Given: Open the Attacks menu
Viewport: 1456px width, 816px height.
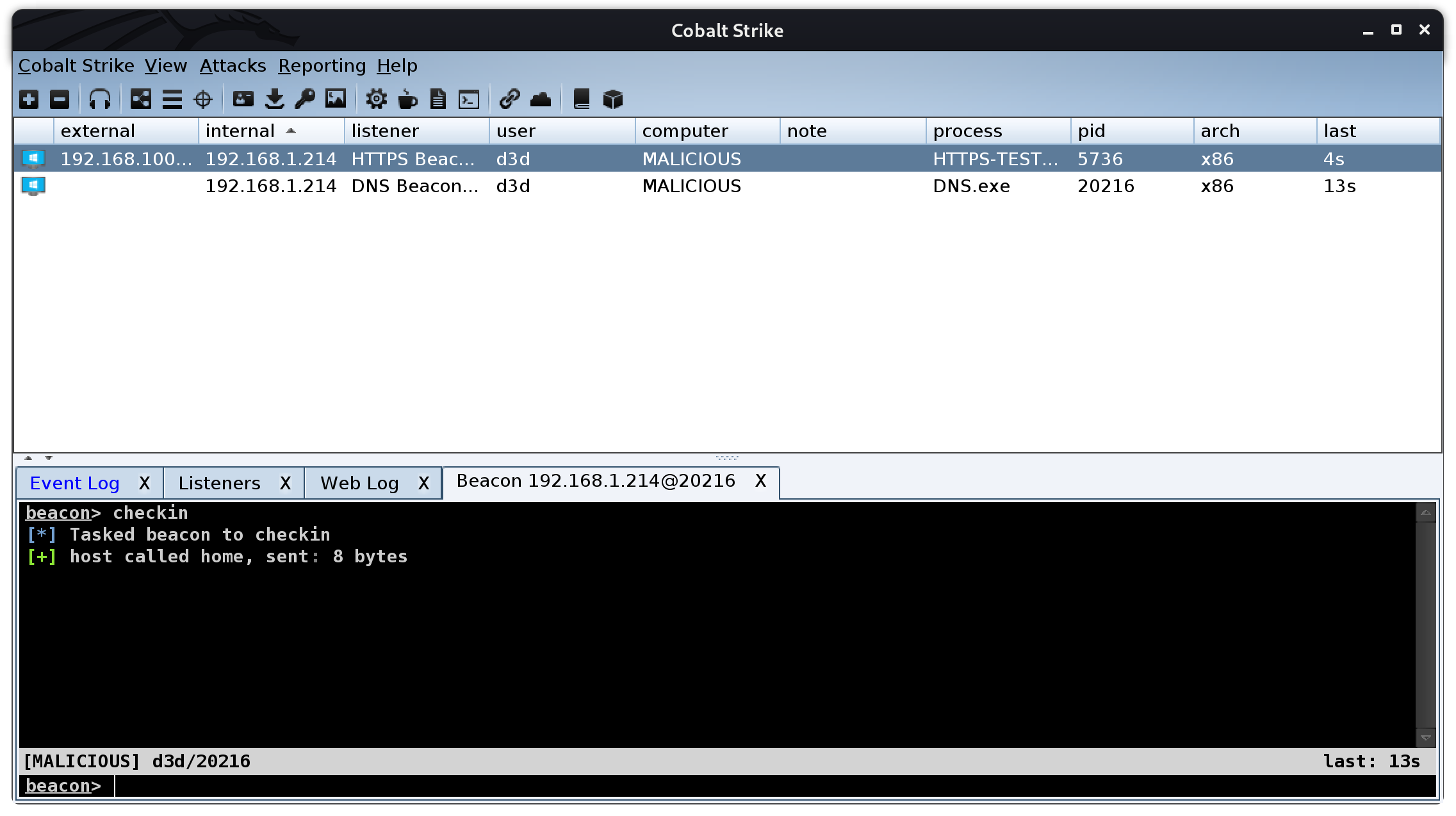Looking at the screenshot, I should [233, 66].
